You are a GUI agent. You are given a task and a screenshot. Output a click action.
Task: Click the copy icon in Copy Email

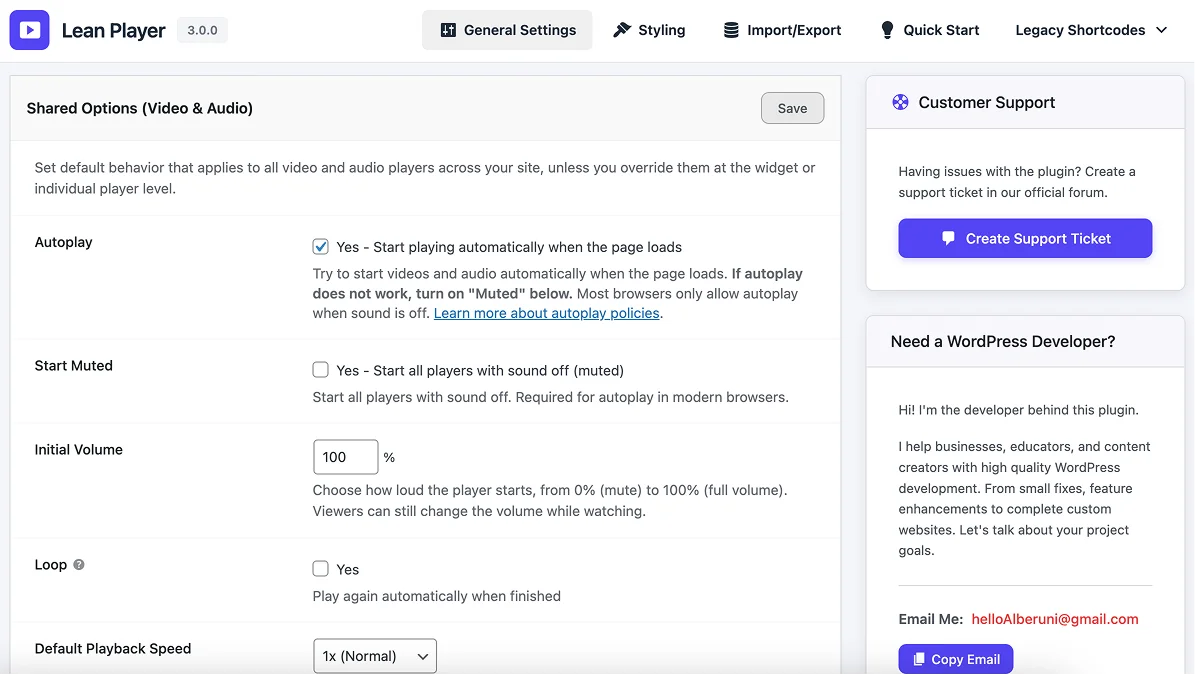pos(919,660)
